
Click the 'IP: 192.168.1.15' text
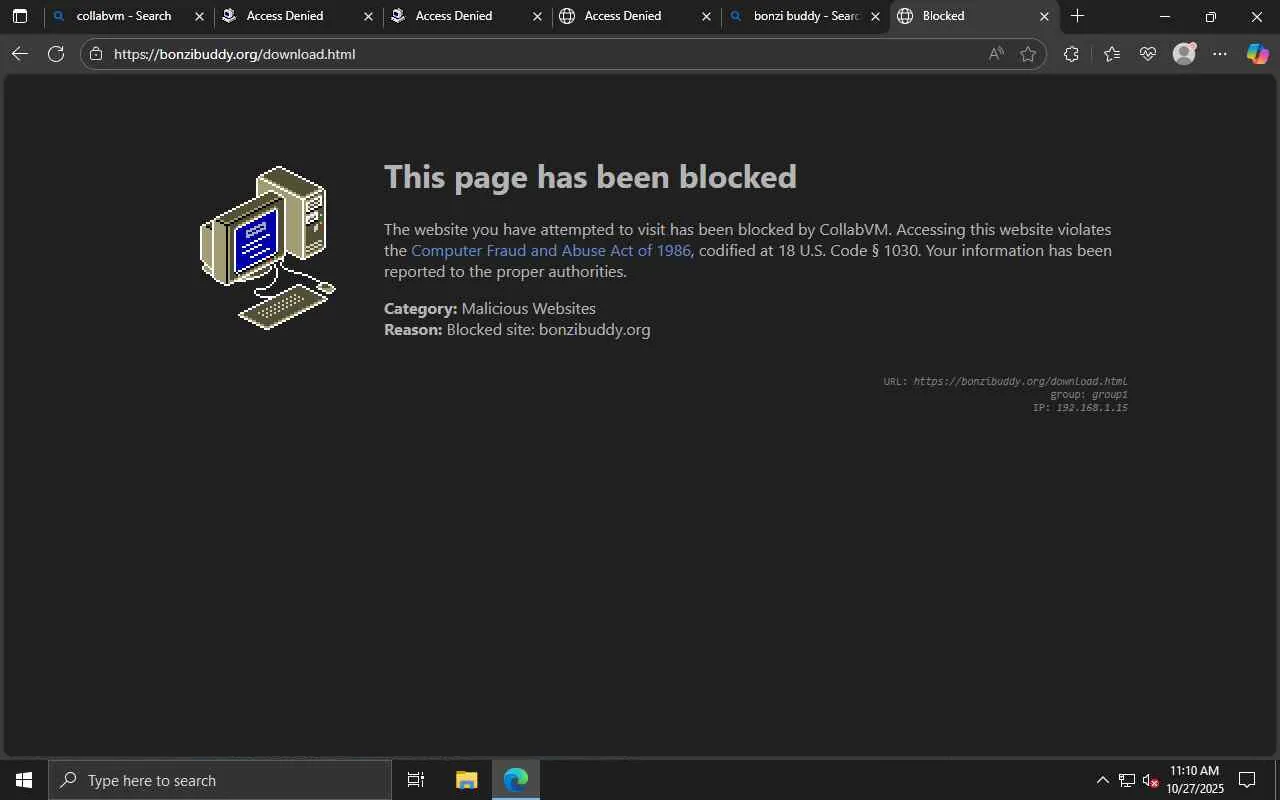pyautogui.click(x=1080, y=407)
